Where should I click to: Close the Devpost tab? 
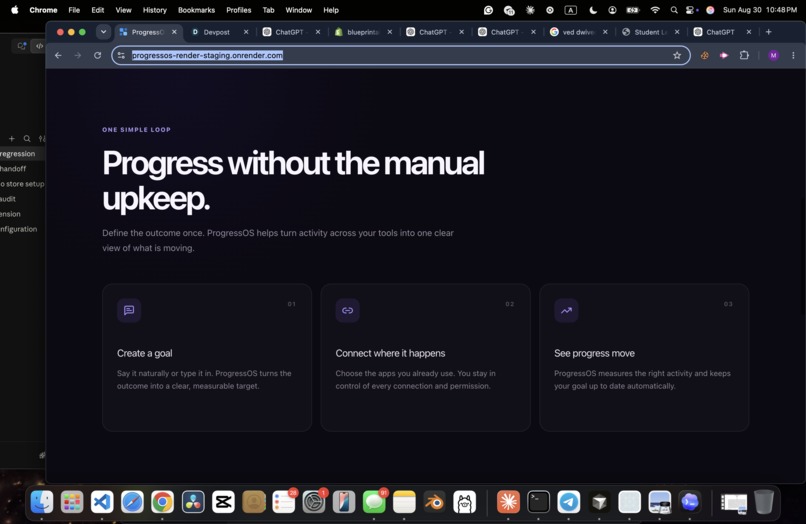(x=246, y=32)
